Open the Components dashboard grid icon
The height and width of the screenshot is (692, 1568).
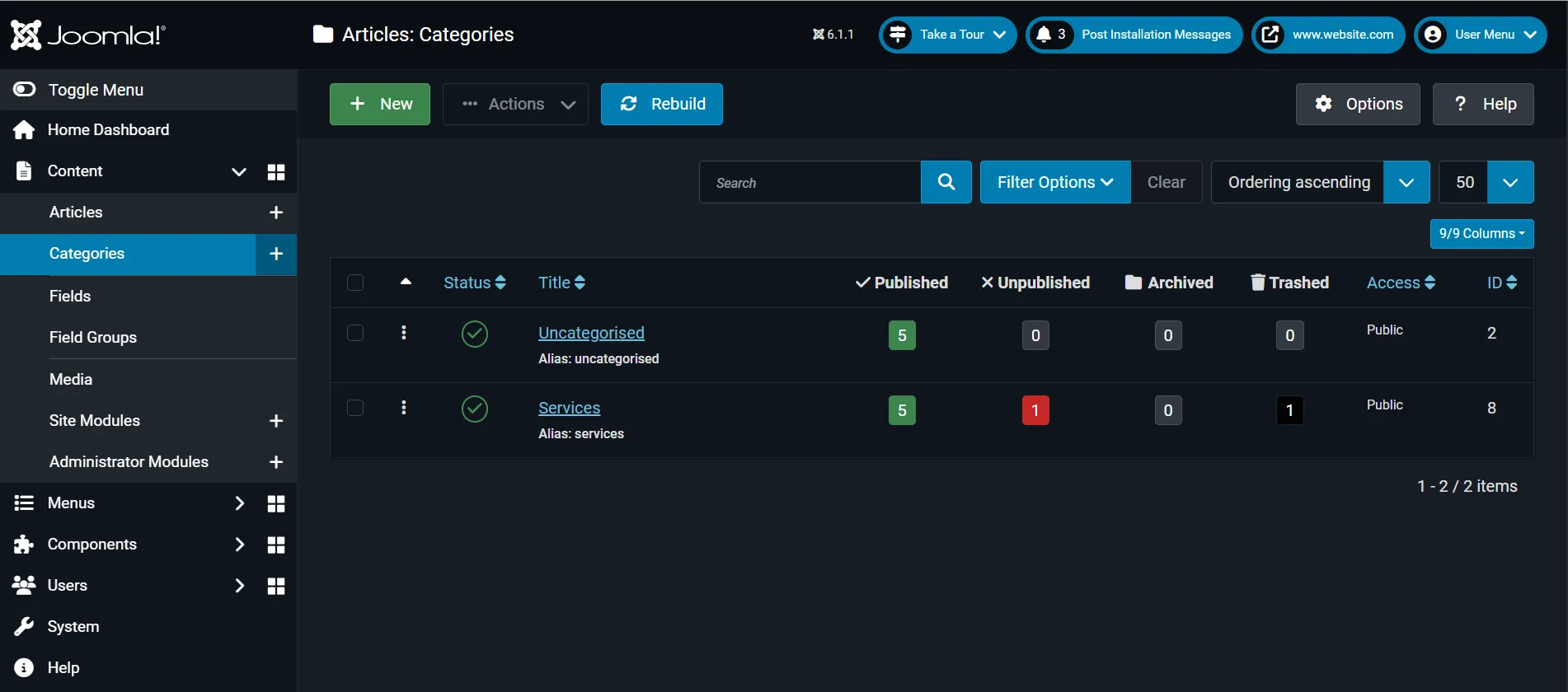coord(276,545)
